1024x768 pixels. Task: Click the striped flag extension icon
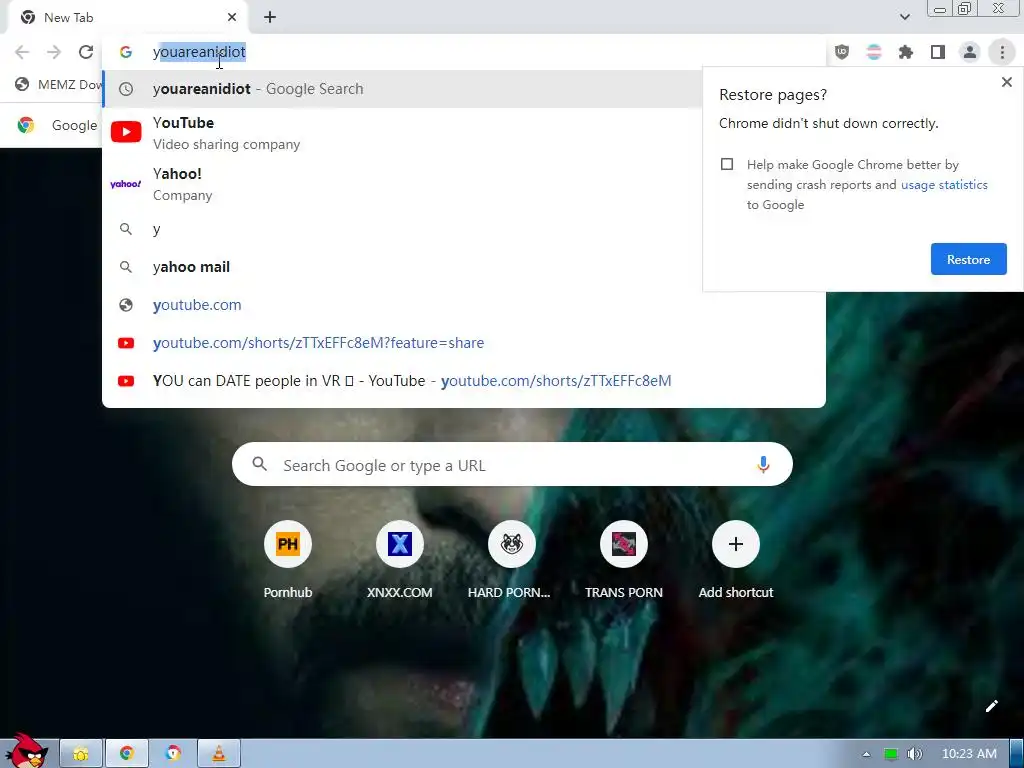(x=874, y=52)
